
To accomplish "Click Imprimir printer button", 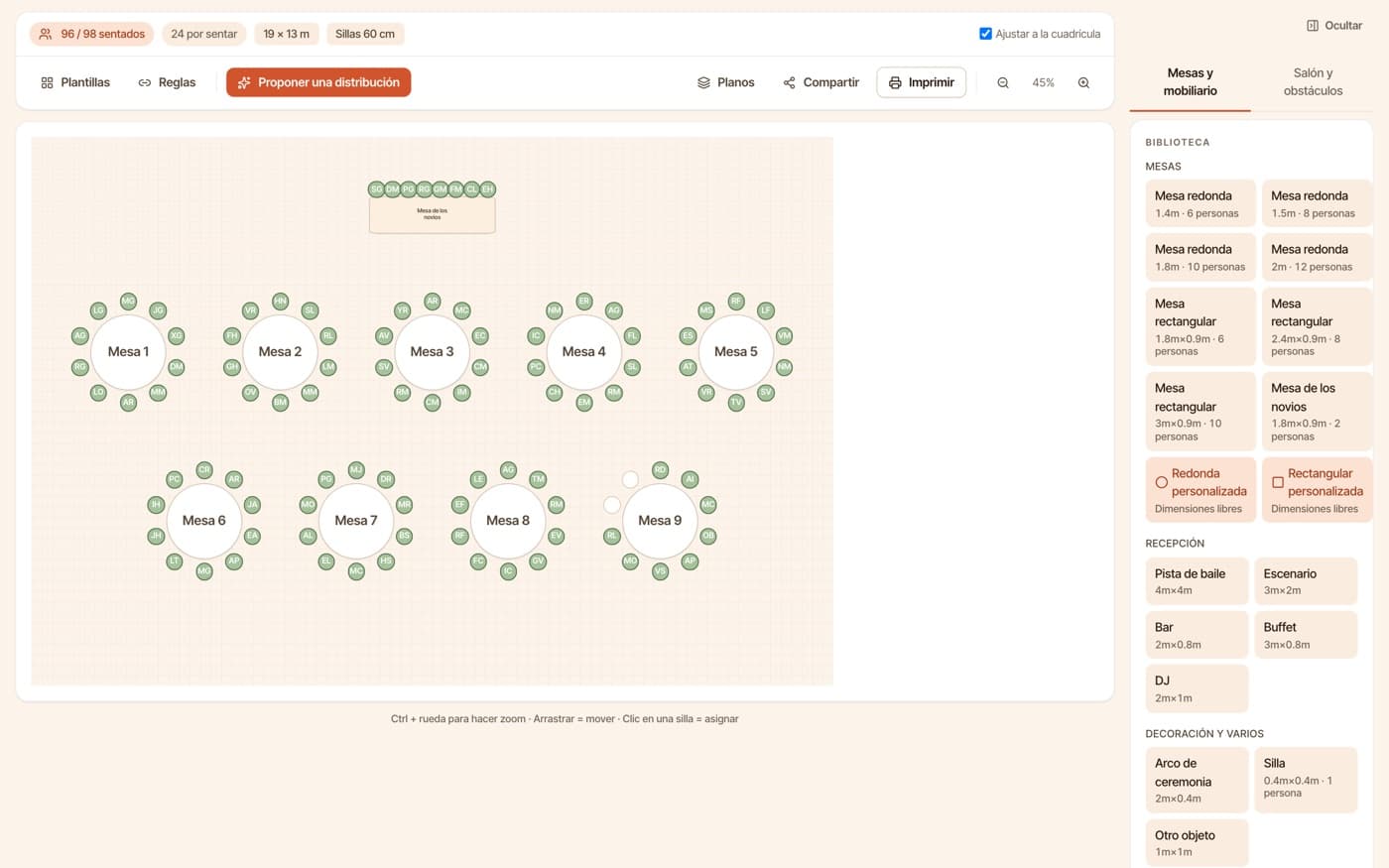I will 921,82.
